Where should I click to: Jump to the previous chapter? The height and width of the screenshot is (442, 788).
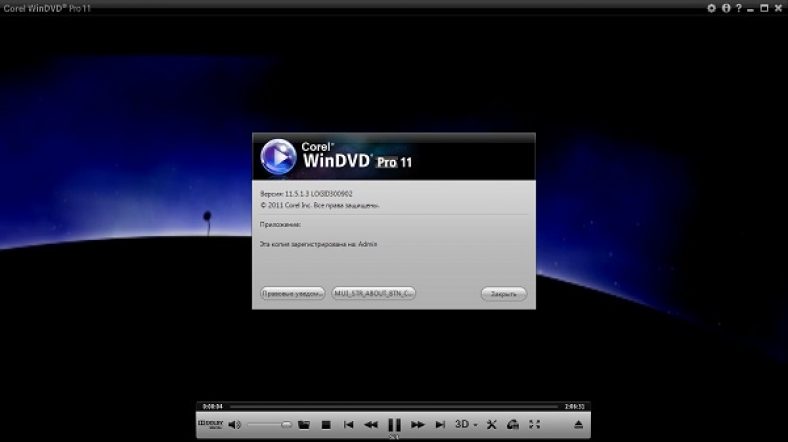coord(348,424)
